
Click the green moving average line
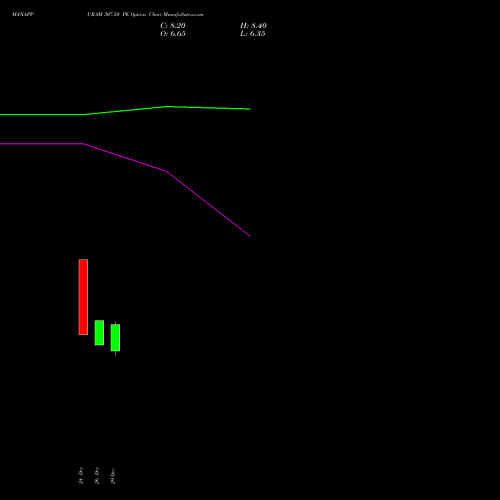click(125, 111)
